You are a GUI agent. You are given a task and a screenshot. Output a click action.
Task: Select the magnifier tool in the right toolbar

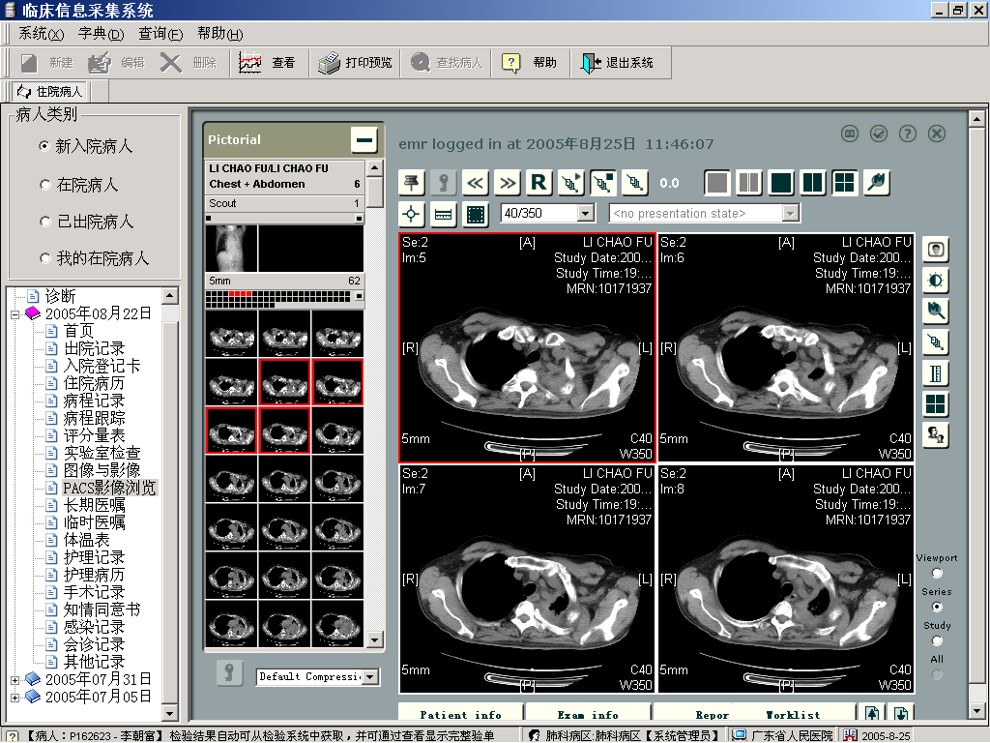[x=936, y=311]
